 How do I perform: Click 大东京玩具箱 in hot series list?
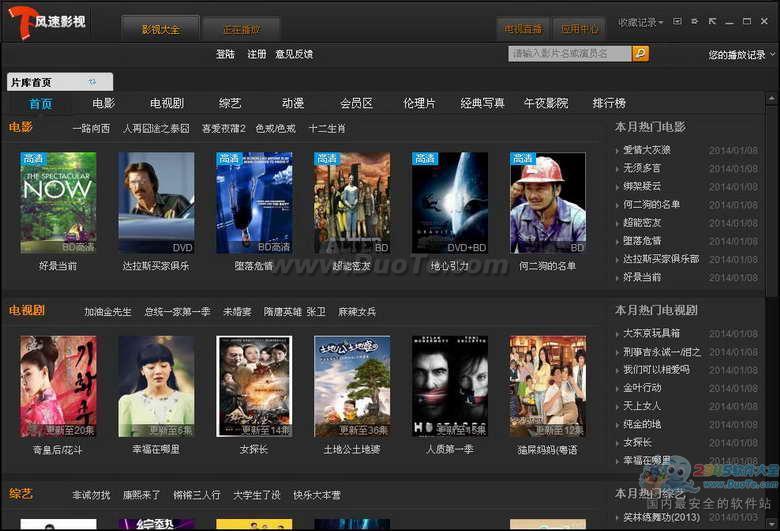(x=652, y=333)
